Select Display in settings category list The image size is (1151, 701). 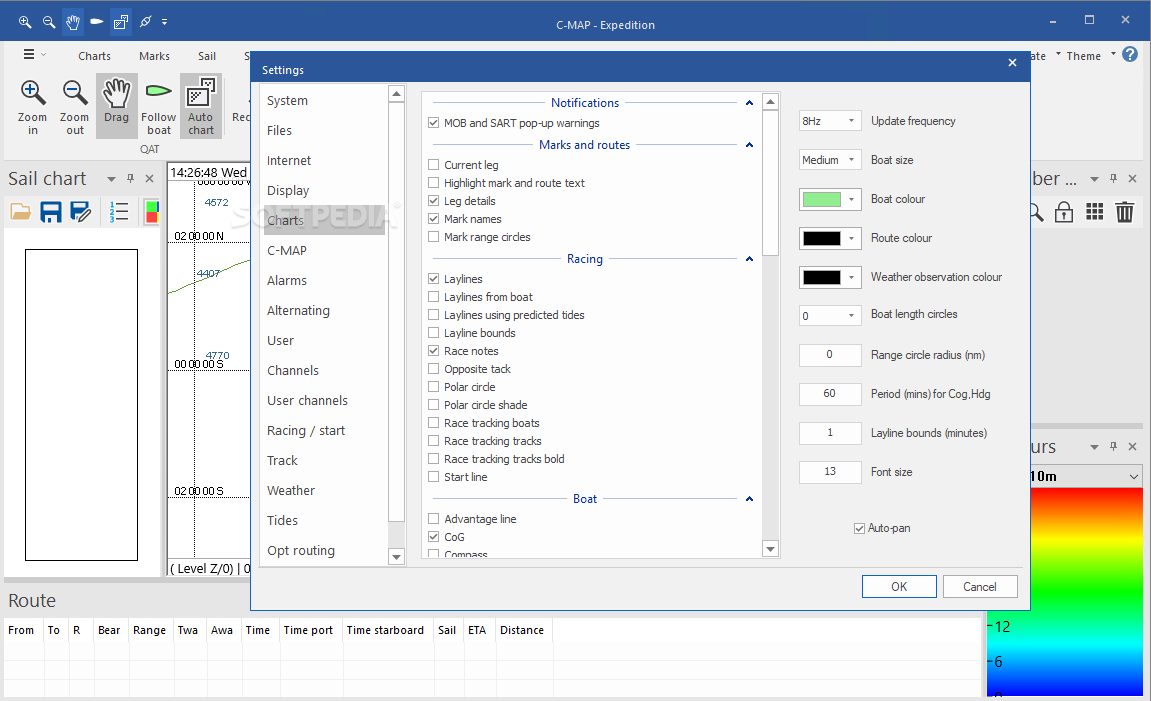[288, 190]
